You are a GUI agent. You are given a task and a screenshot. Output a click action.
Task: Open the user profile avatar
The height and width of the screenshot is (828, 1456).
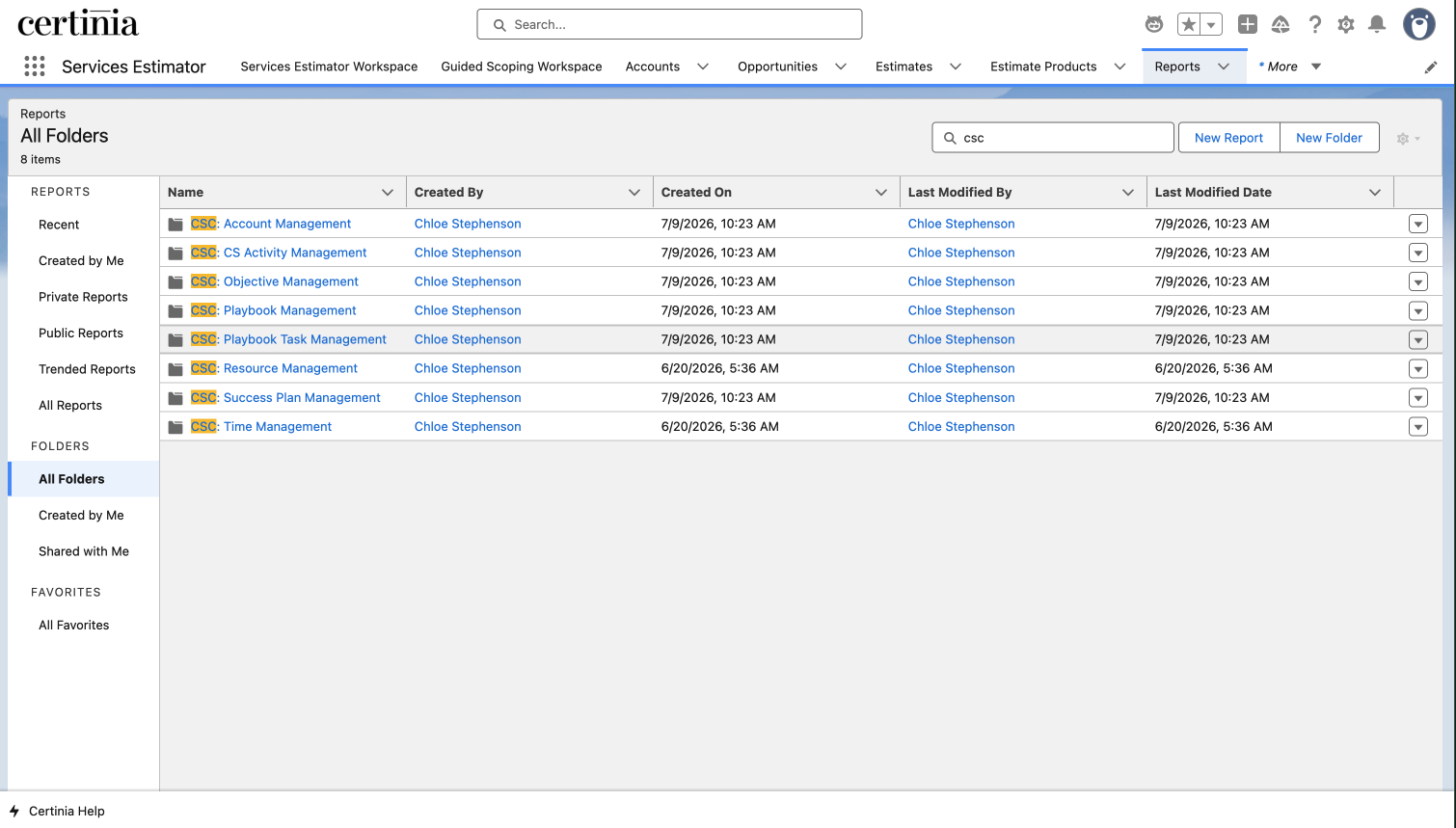pos(1418,24)
